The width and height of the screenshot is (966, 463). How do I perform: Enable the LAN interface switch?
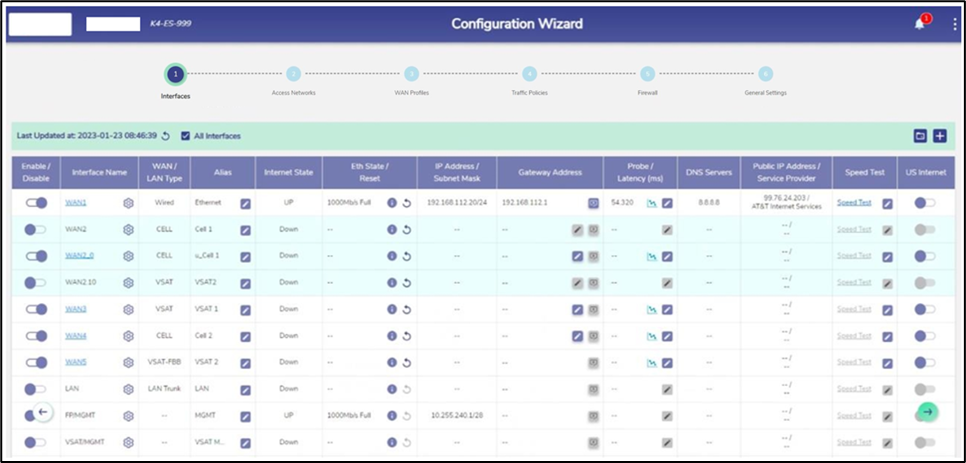[36, 388]
